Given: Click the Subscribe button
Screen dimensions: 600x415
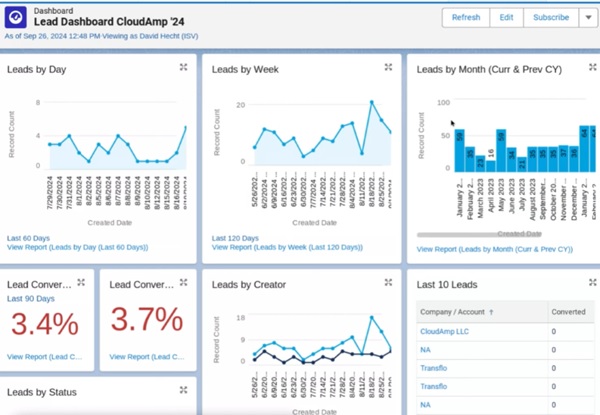Looking at the screenshot, I should point(550,17).
